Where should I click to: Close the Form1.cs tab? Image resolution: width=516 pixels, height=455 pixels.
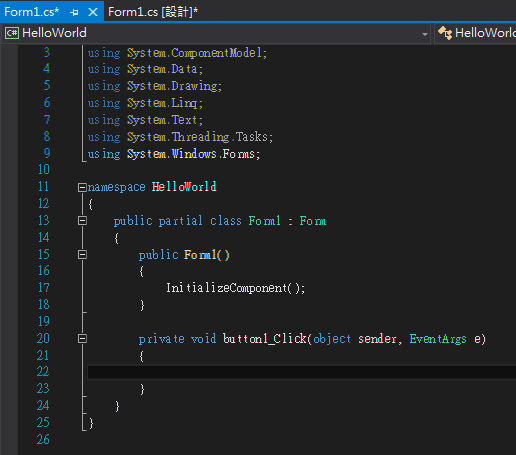coord(93,13)
